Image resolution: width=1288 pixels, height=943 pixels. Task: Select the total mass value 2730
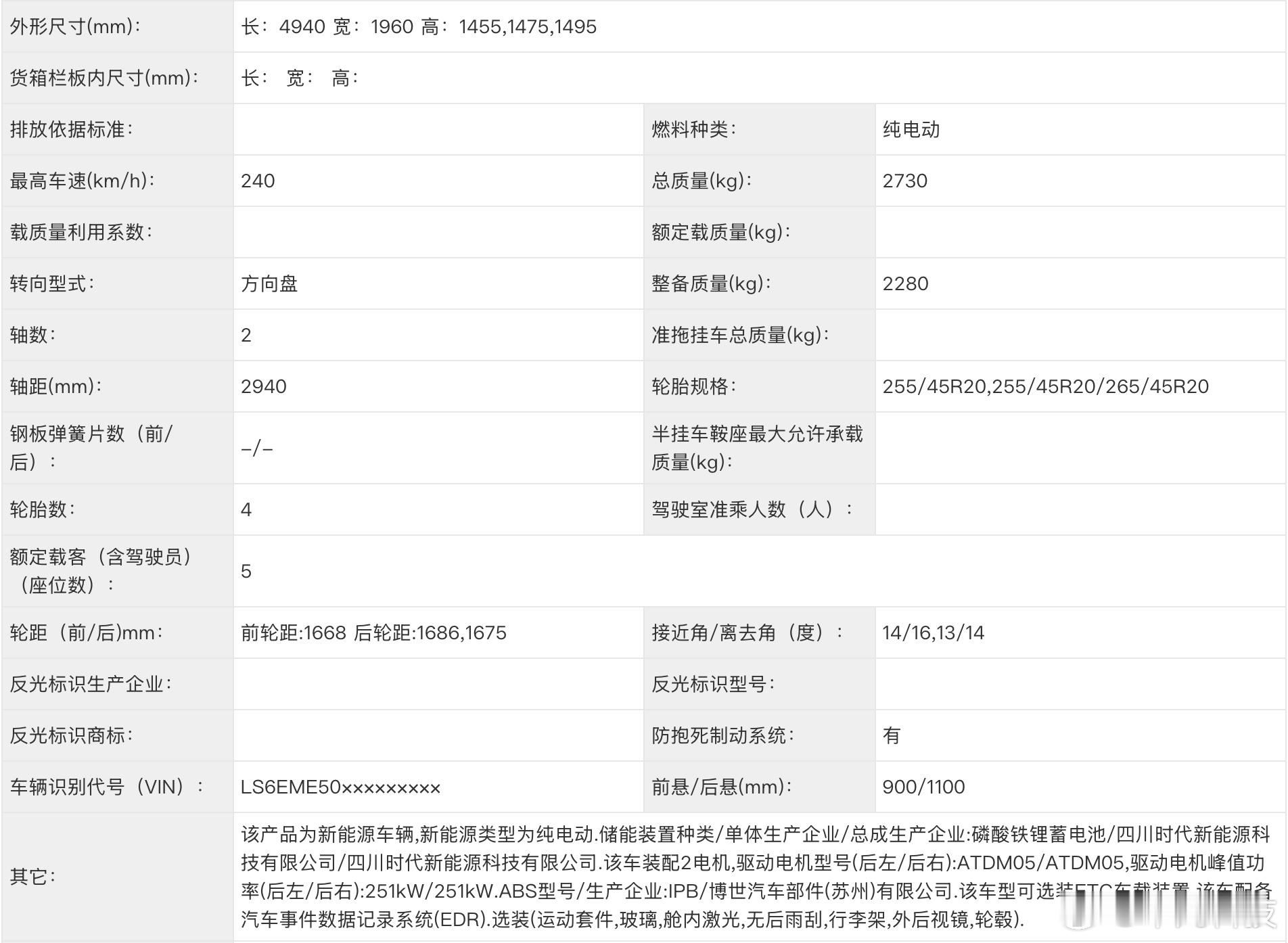905,181
